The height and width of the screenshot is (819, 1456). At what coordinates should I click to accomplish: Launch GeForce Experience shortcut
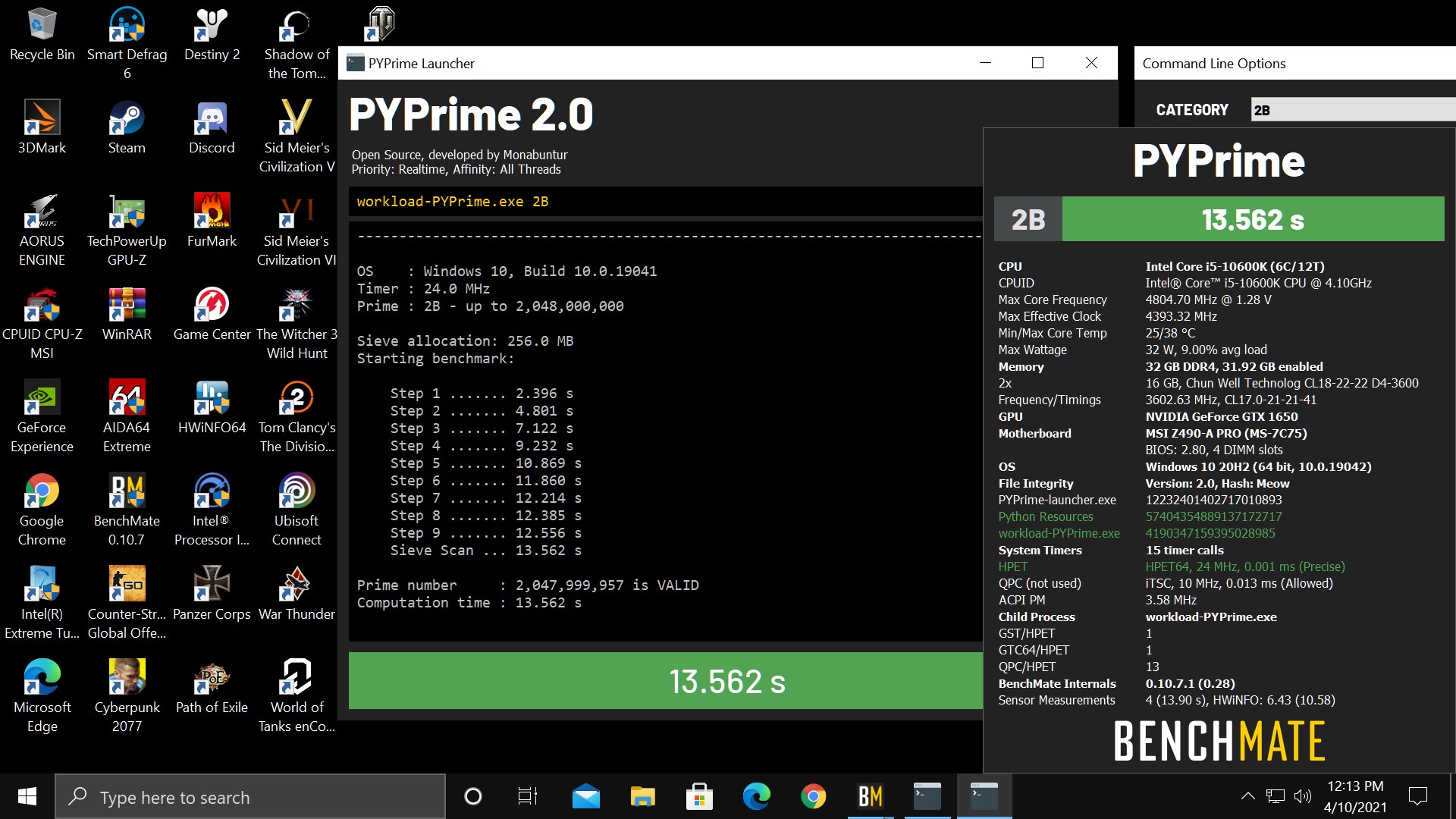[x=42, y=417]
